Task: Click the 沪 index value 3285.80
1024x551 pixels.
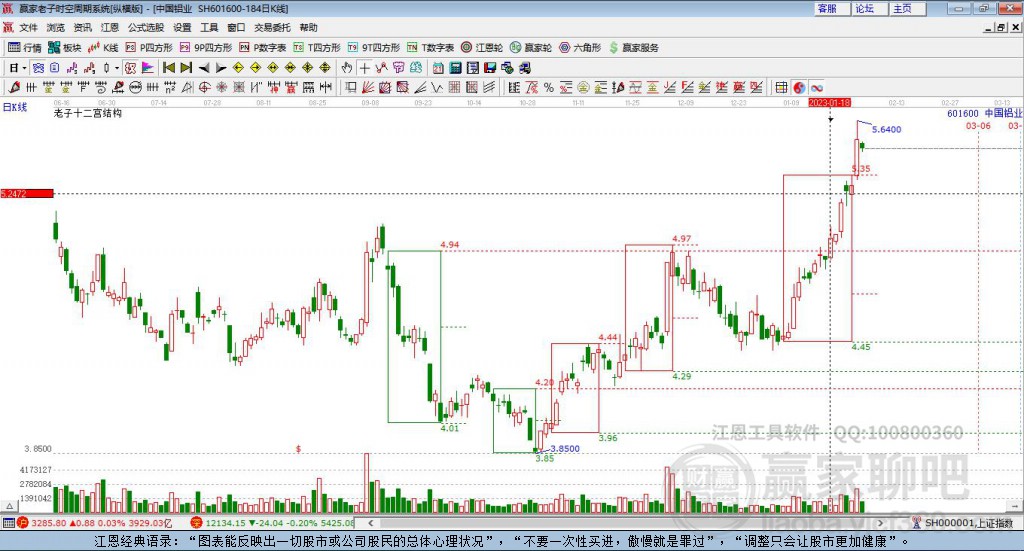Action: (48, 523)
